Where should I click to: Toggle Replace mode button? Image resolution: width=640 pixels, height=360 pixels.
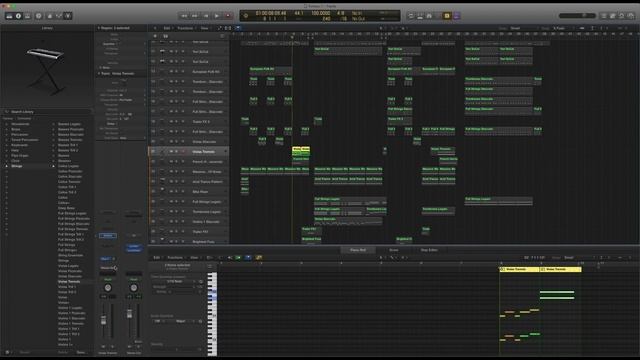(x=420, y=16)
